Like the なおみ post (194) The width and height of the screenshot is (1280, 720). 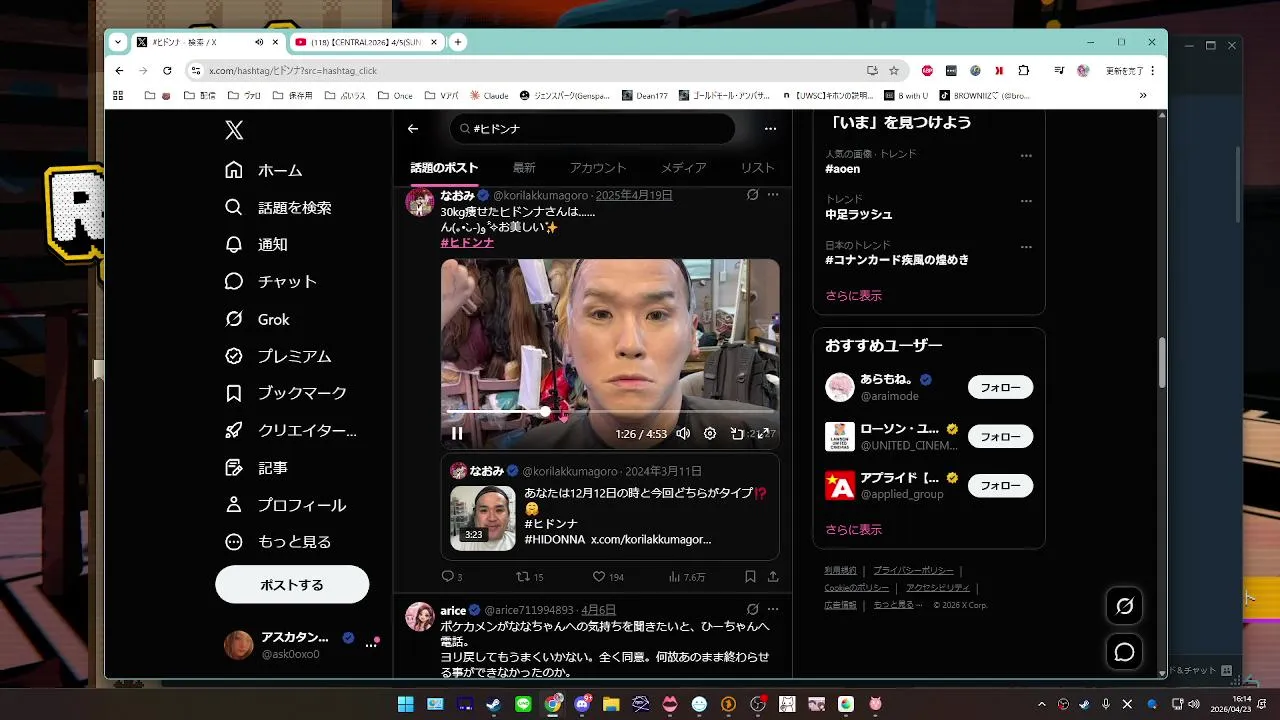[x=608, y=577]
